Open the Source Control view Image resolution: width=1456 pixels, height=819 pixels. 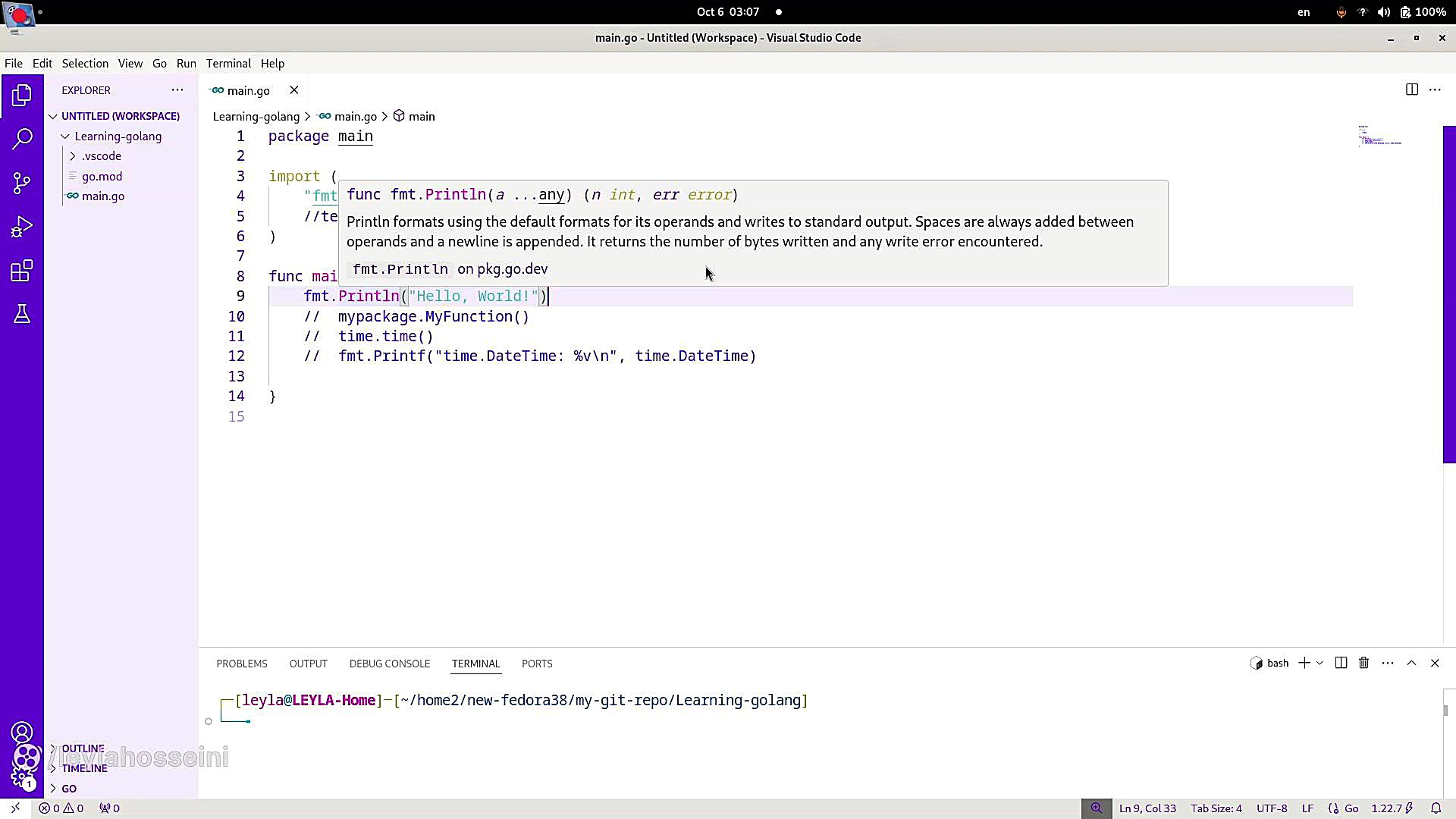click(x=22, y=183)
